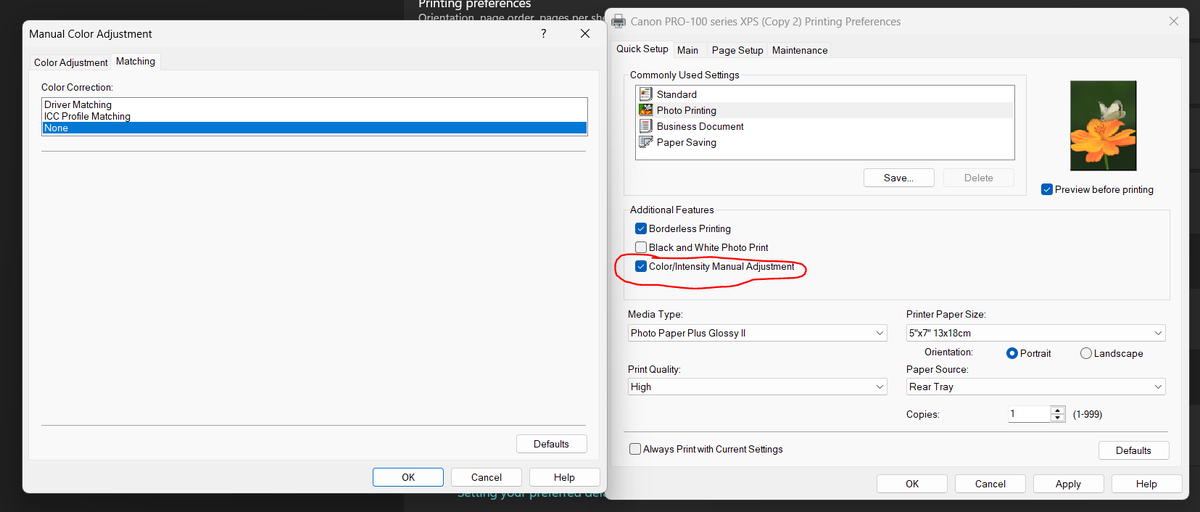Screen dimensions: 1200x512
Task: Click the Save... button
Action: (898, 178)
